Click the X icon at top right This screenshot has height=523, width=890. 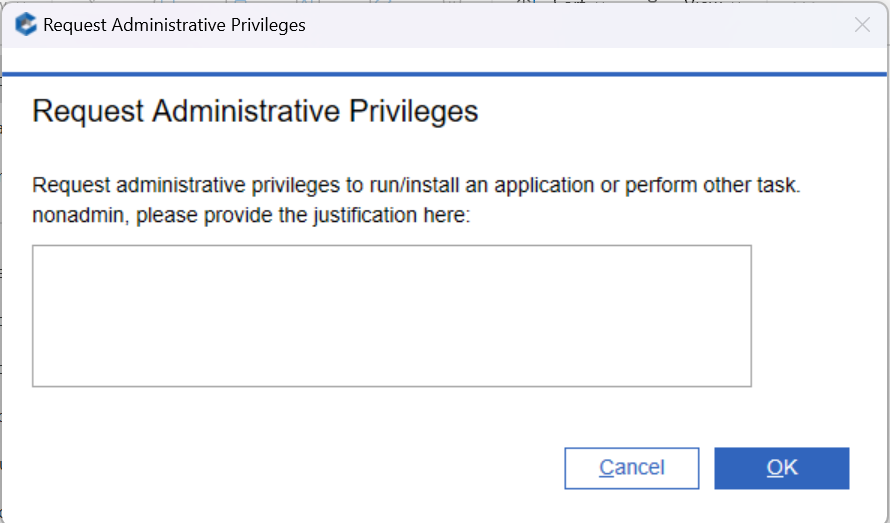point(862,25)
